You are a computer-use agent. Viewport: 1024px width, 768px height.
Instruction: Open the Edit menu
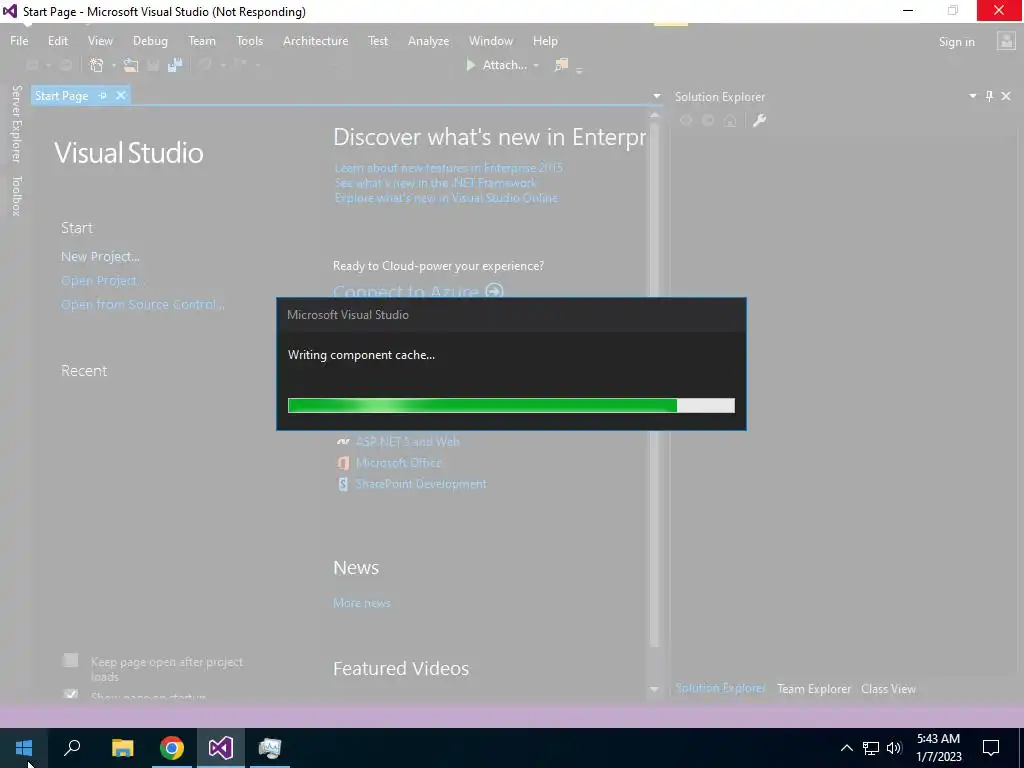(x=57, y=40)
